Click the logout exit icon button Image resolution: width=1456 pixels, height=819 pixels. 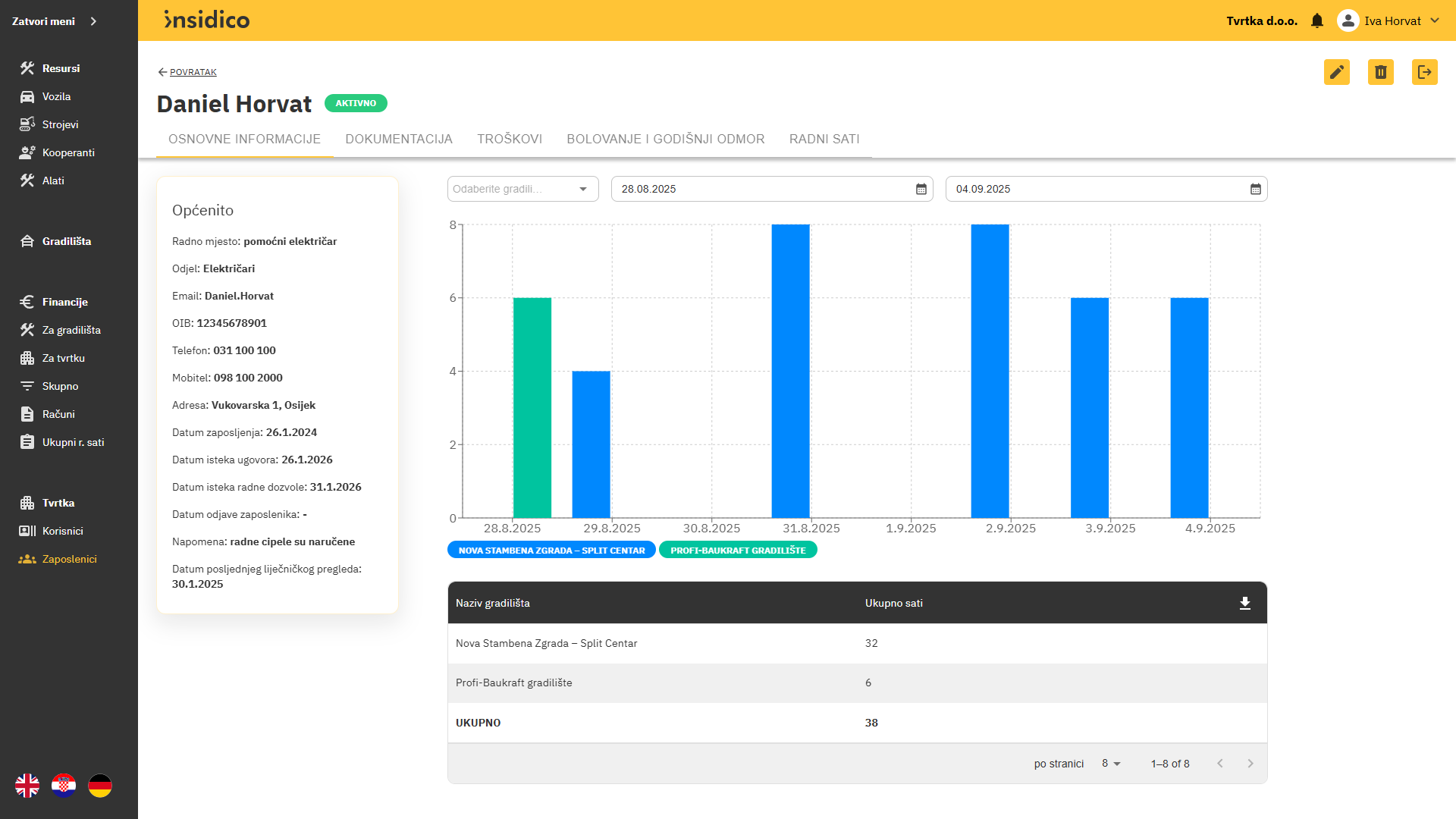point(1424,72)
